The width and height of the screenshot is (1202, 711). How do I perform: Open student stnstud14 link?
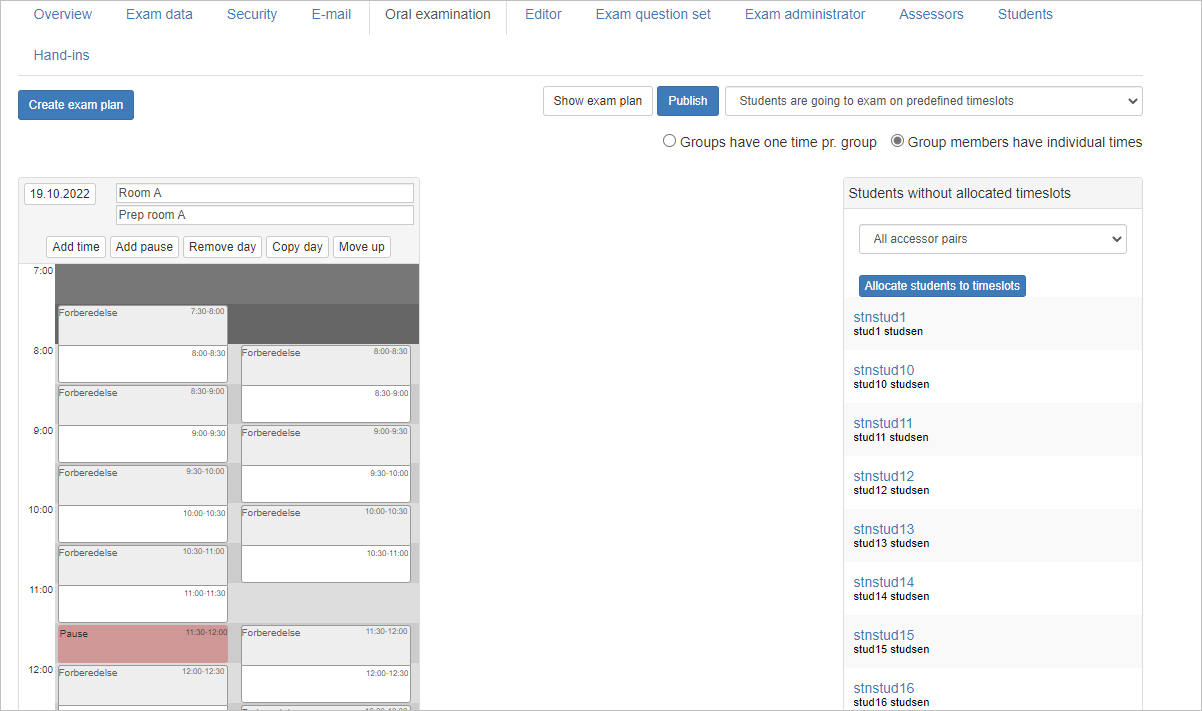(884, 582)
